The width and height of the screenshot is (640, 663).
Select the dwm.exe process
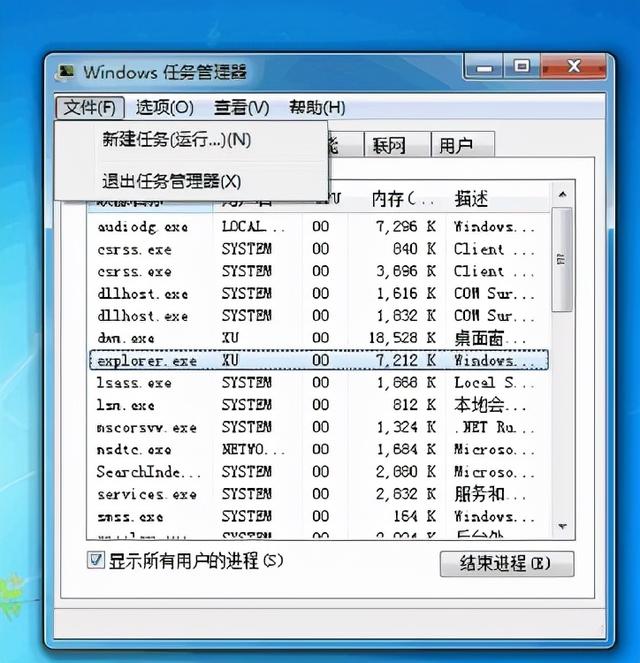click(319, 338)
